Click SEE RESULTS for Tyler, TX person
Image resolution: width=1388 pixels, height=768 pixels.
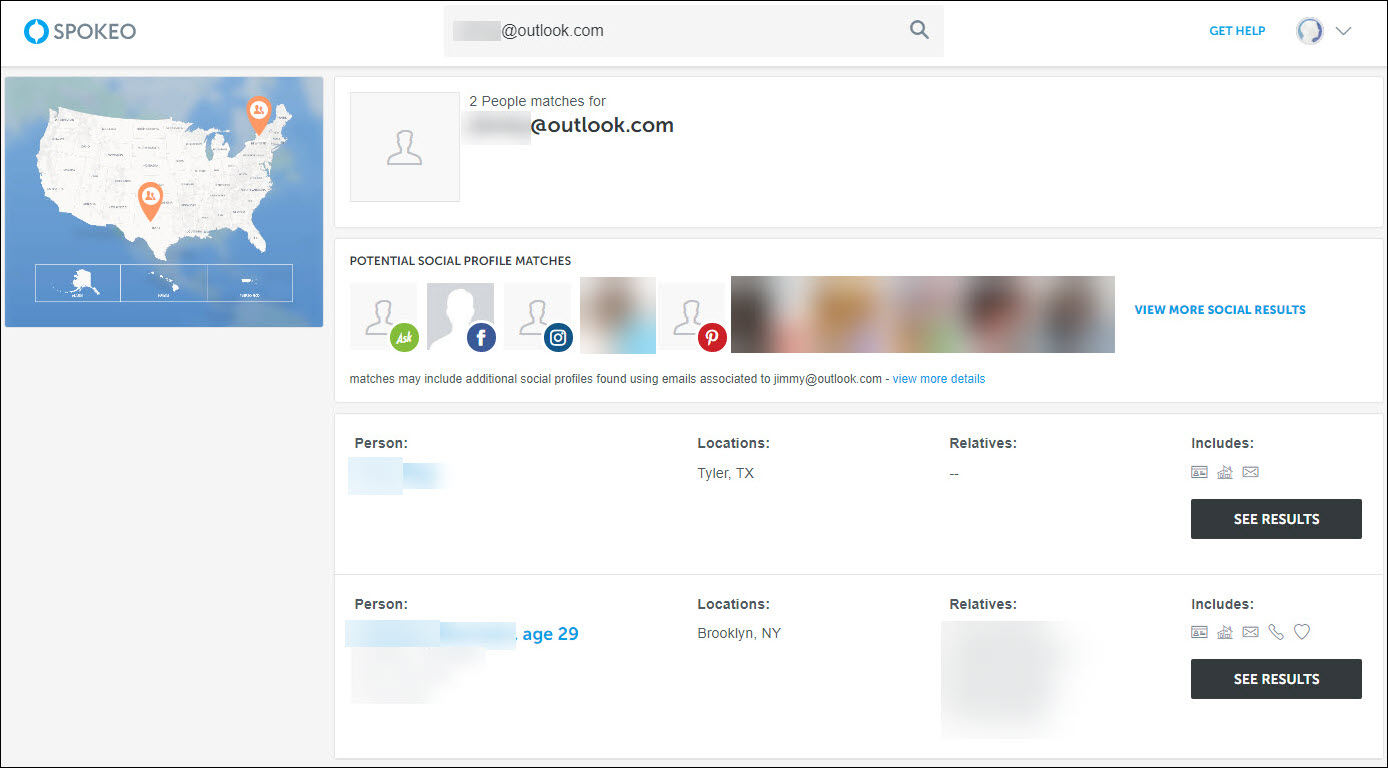(x=1276, y=519)
